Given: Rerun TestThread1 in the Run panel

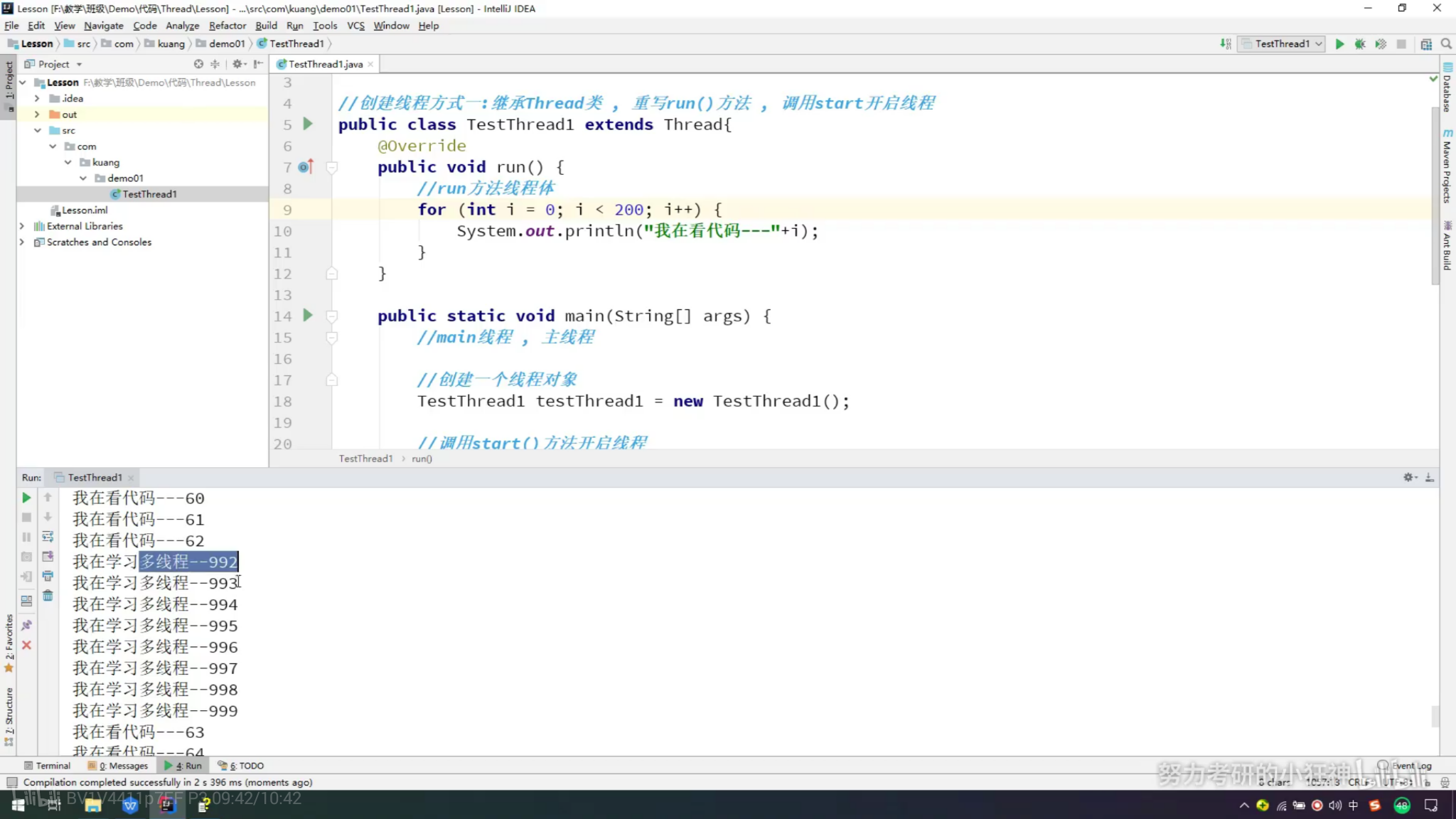Looking at the screenshot, I should [x=26, y=498].
